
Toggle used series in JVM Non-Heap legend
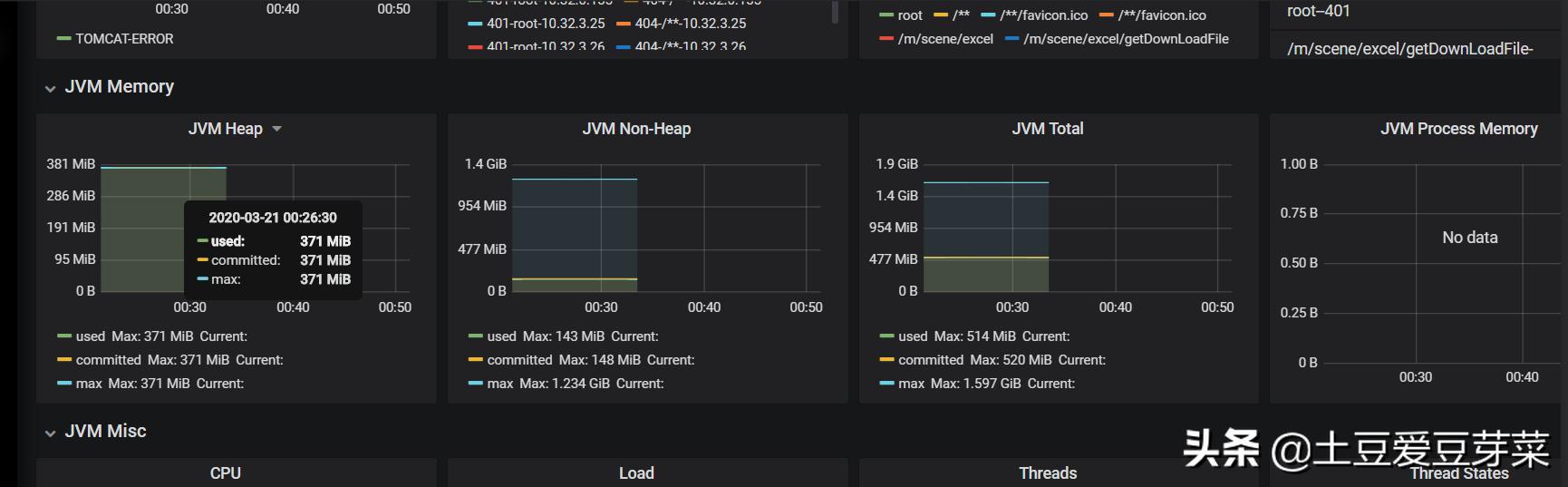[501, 336]
